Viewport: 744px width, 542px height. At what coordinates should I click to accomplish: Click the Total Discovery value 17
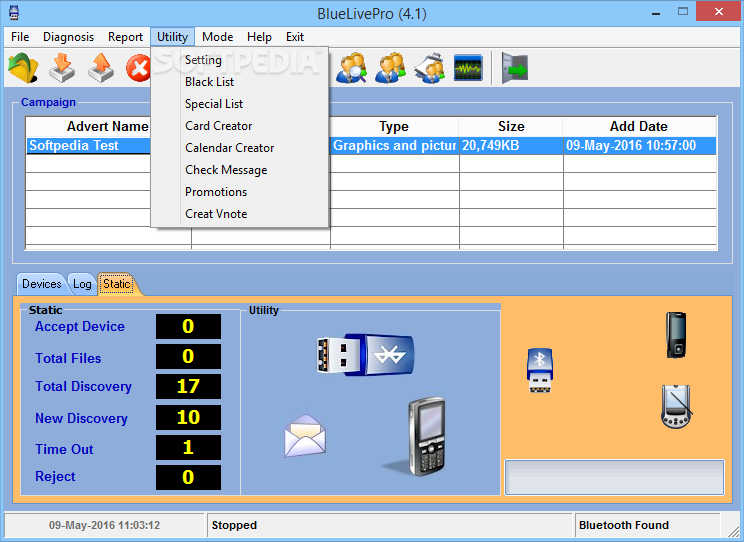[188, 386]
